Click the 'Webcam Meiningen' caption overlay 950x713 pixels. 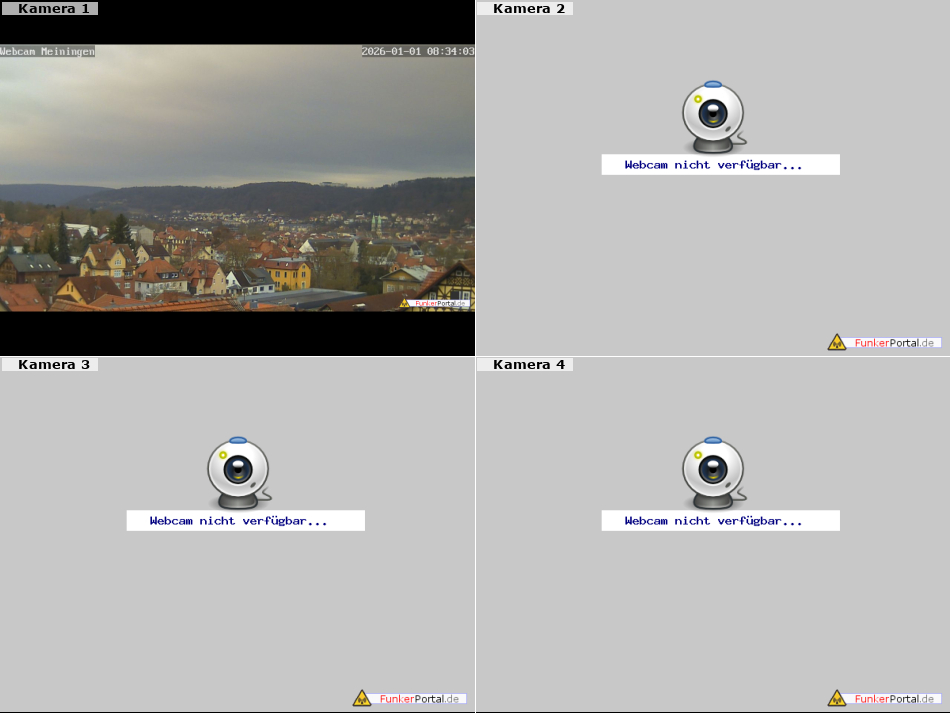tap(47, 51)
